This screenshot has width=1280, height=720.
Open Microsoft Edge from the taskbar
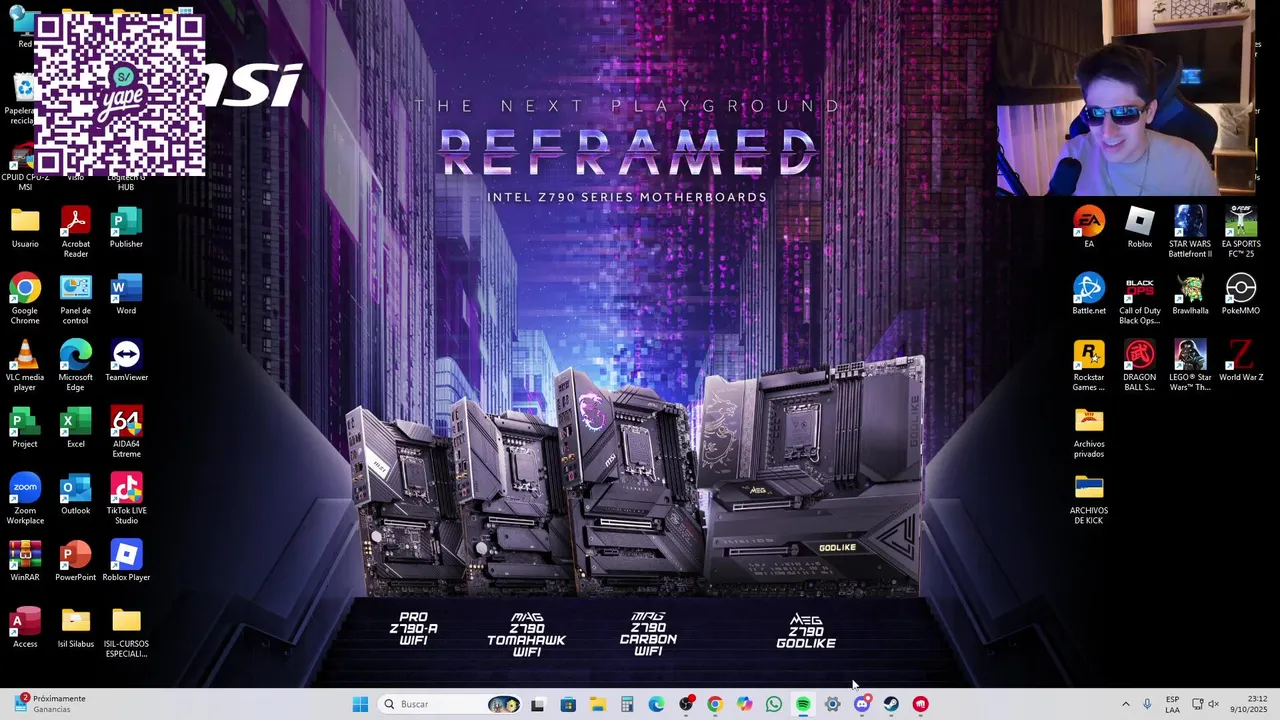(656, 704)
